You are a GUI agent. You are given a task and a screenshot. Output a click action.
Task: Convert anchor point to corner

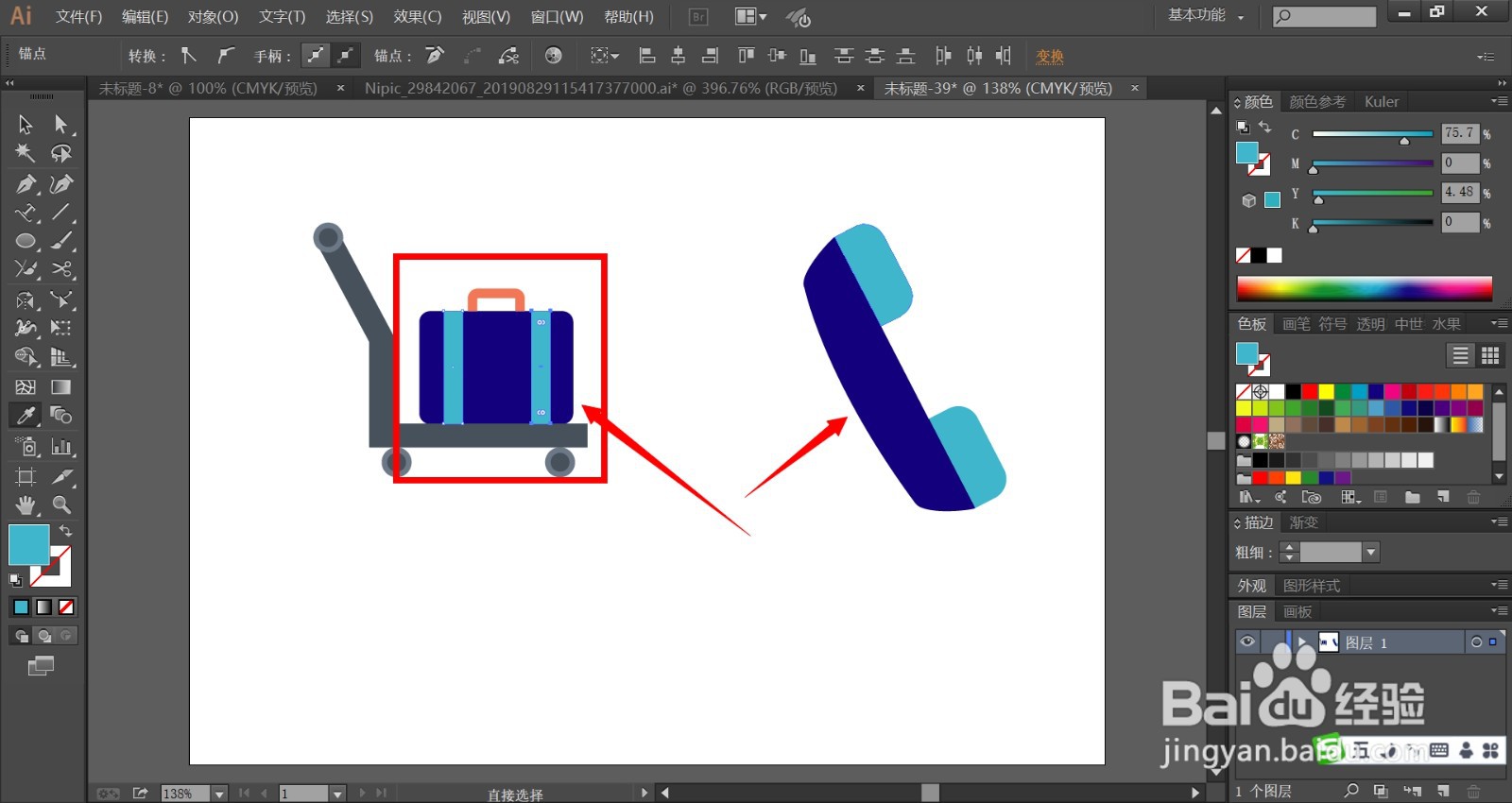pos(189,56)
